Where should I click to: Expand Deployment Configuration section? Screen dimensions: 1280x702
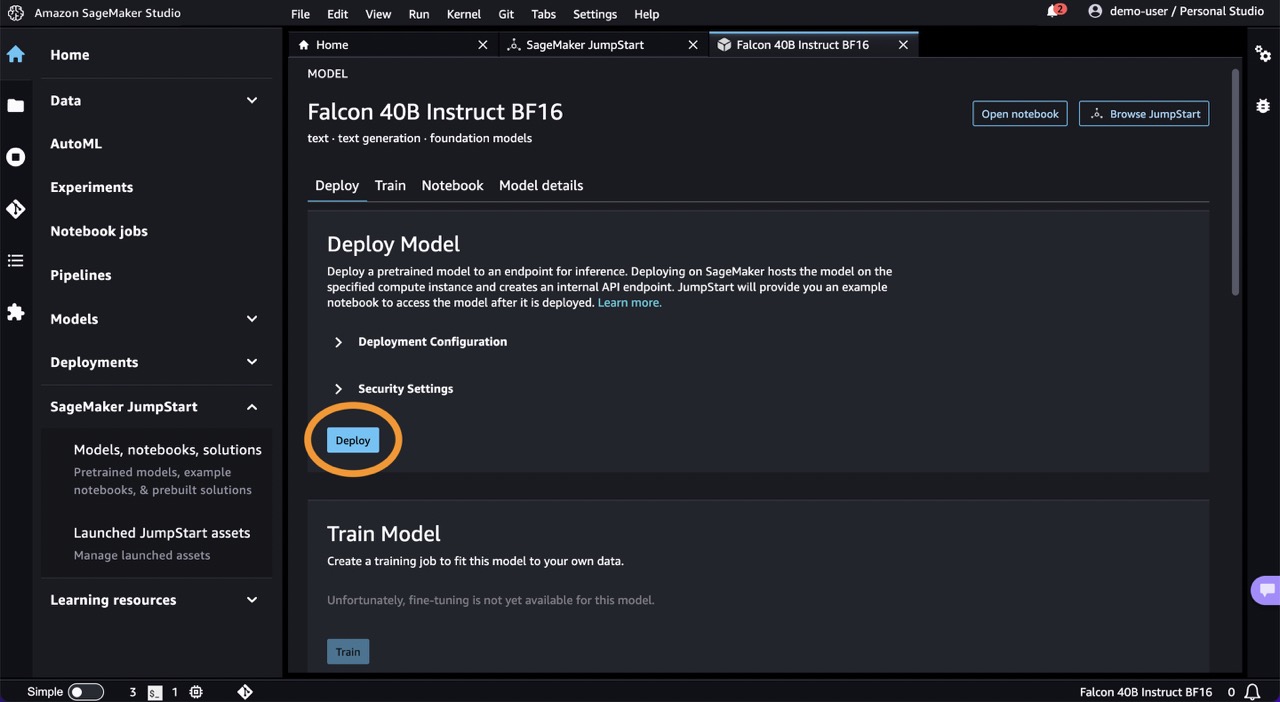click(338, 342)
